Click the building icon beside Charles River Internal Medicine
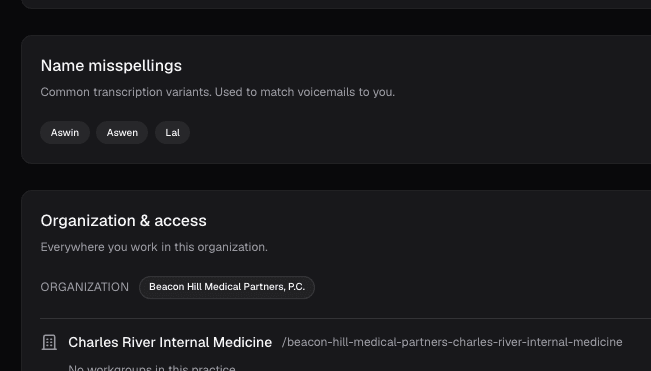 tap(49, 342)
